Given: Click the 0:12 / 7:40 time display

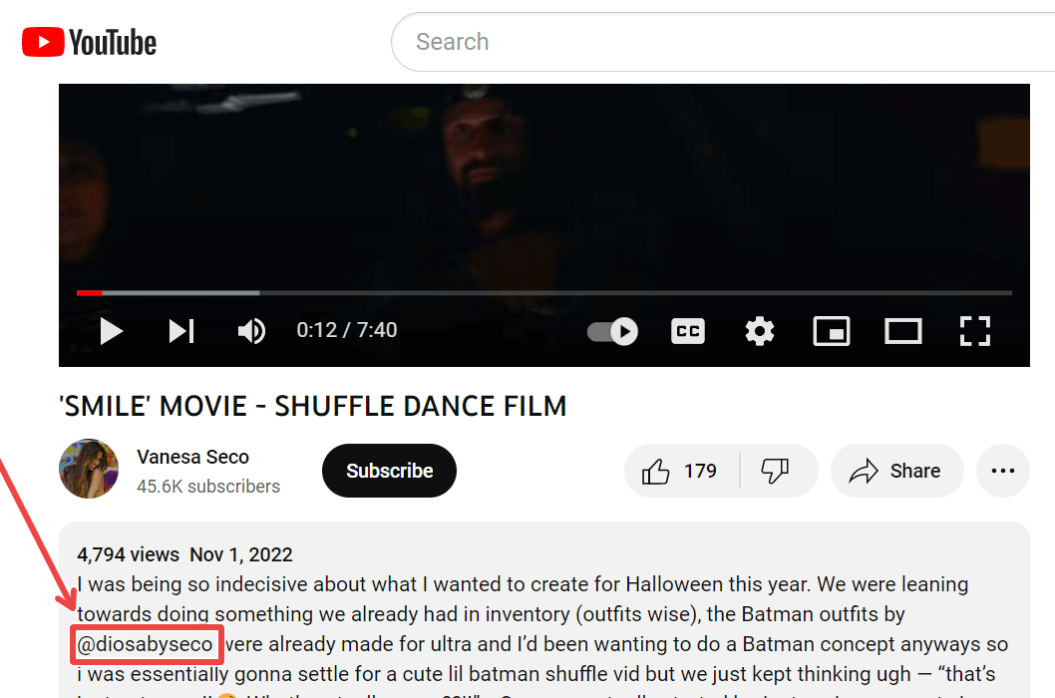Looking at the screenshot, I should coord(347,330).
